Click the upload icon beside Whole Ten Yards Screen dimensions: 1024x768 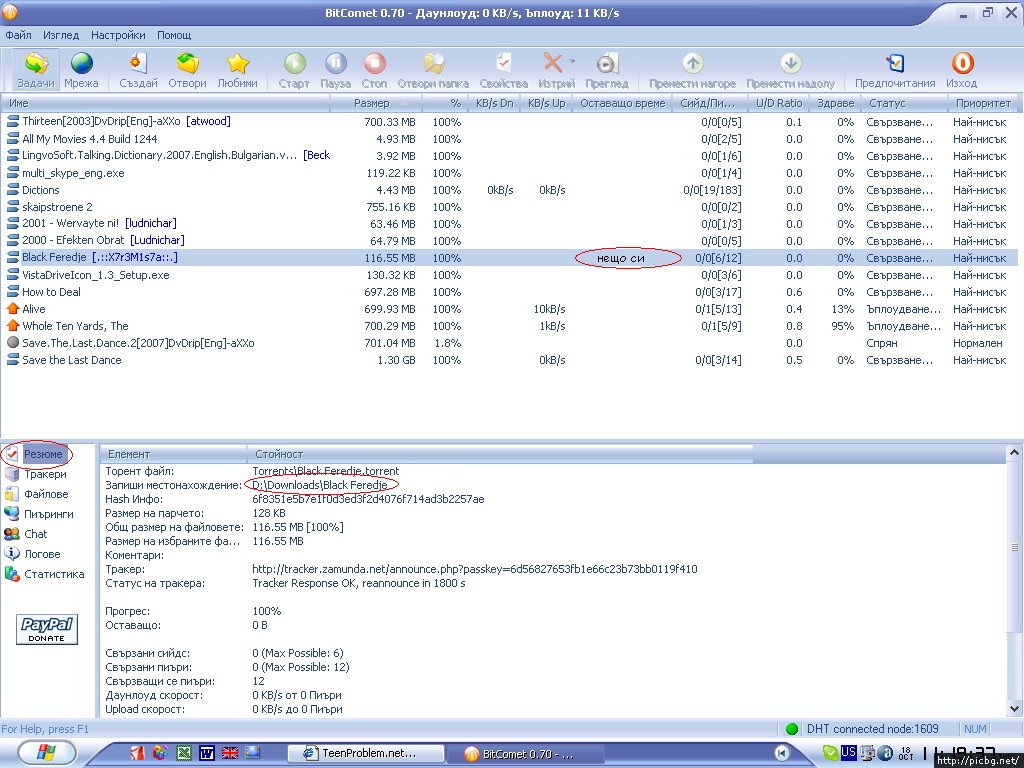pyautogui.click(x=12, y=325)
